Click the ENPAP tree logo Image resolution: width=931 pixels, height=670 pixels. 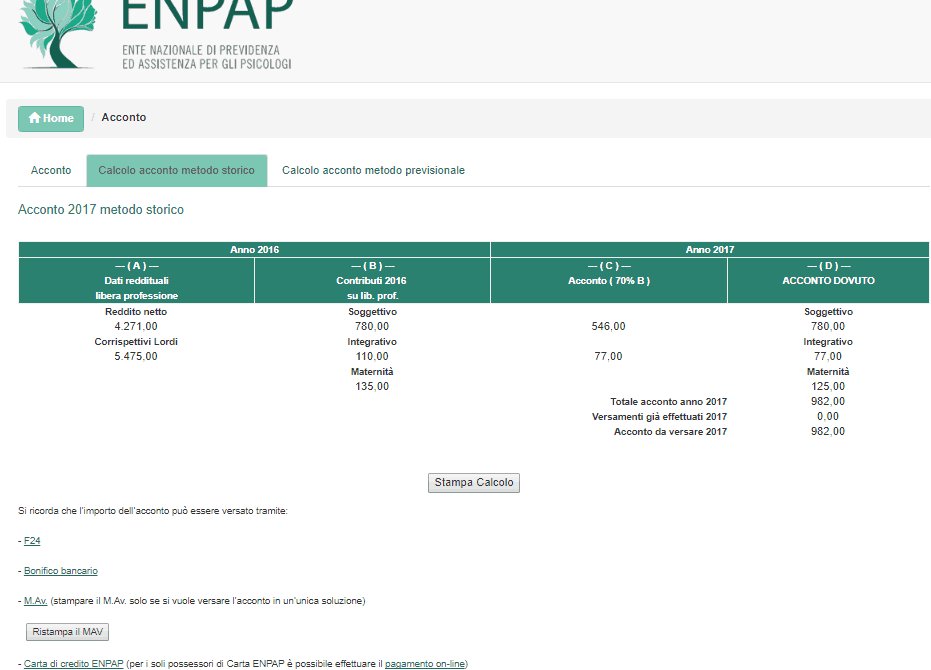57,33
